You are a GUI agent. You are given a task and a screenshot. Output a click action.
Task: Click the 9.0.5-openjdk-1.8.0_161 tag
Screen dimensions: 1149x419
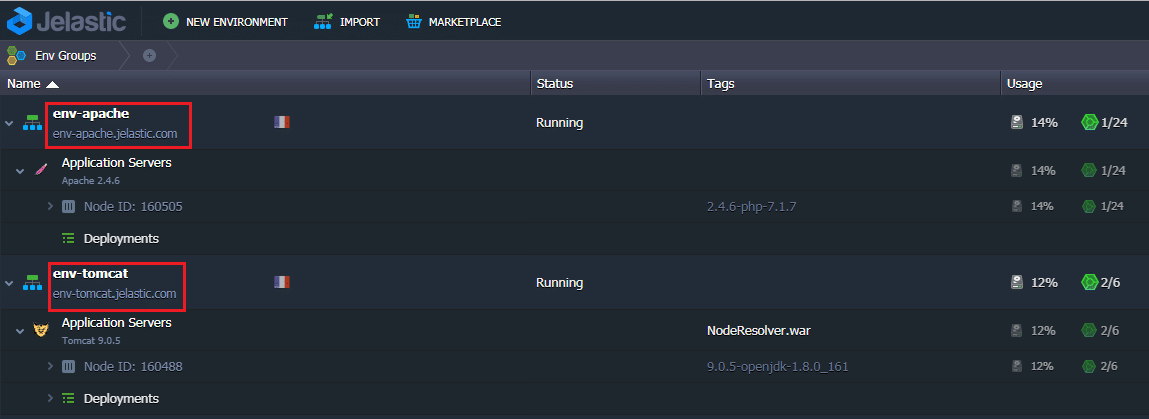pos(777,366)
